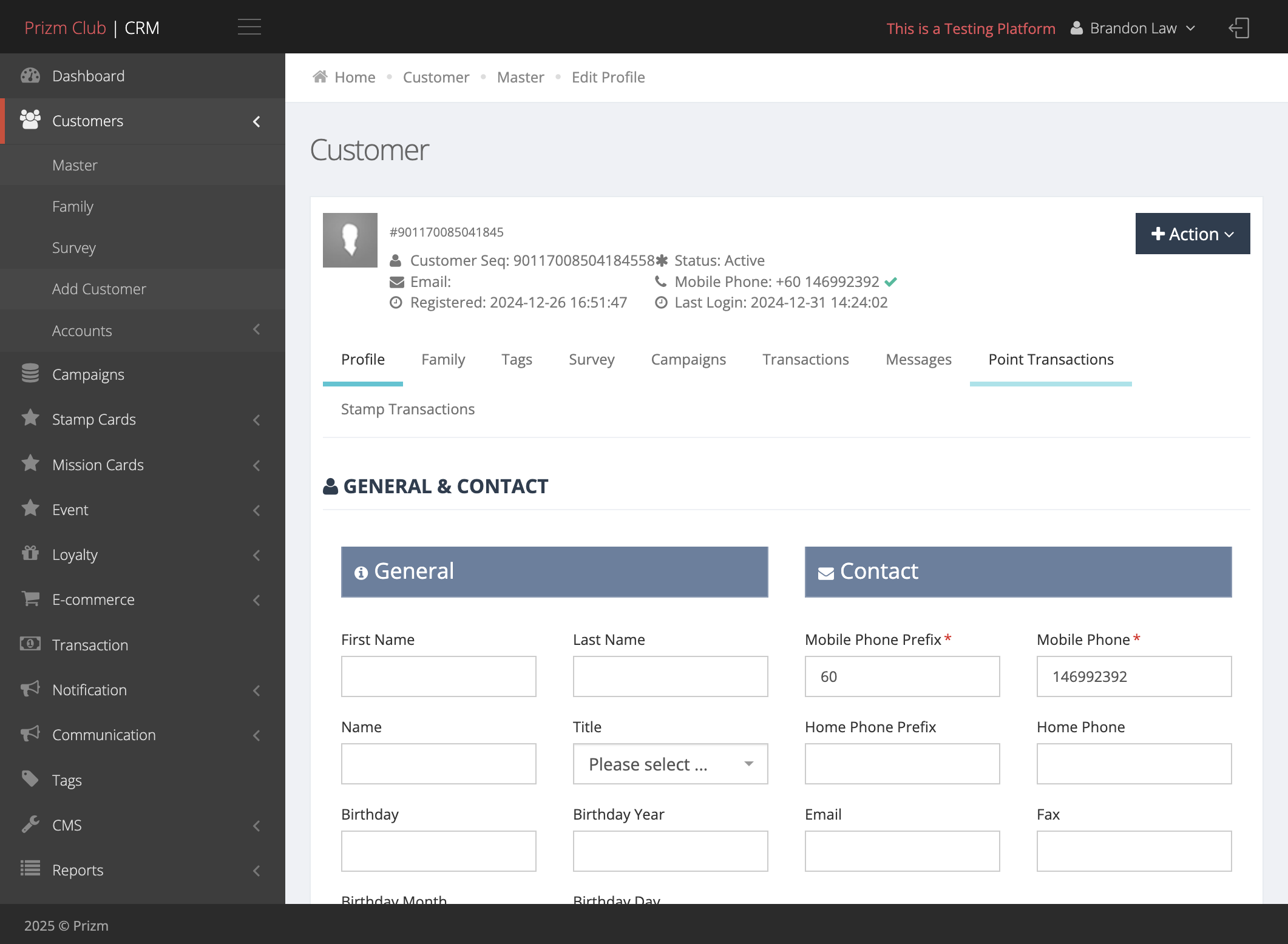
Task: Focus the Last Name input field
Action: coord(671,676)
